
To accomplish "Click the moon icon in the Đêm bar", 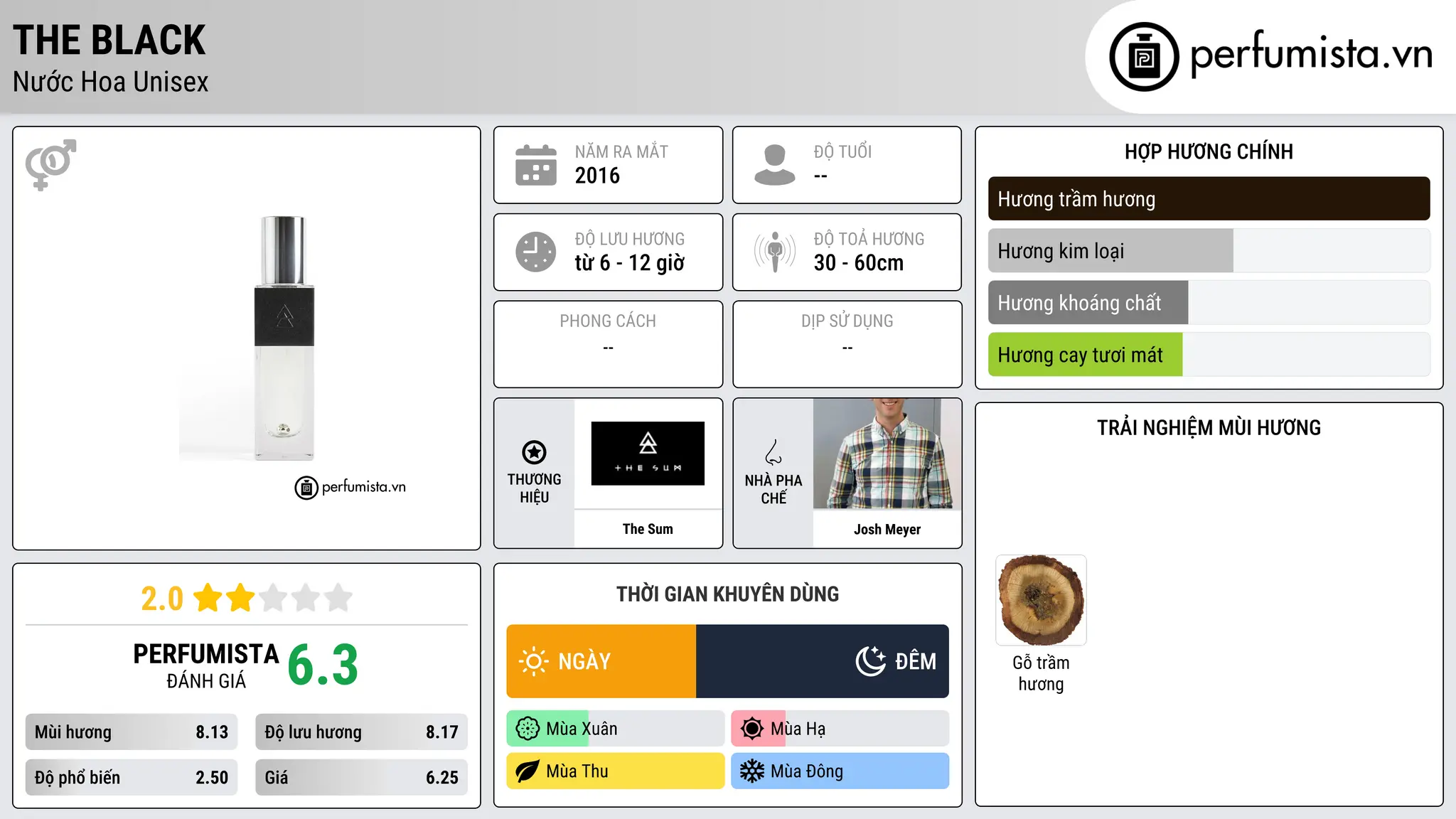I will 870,661.
